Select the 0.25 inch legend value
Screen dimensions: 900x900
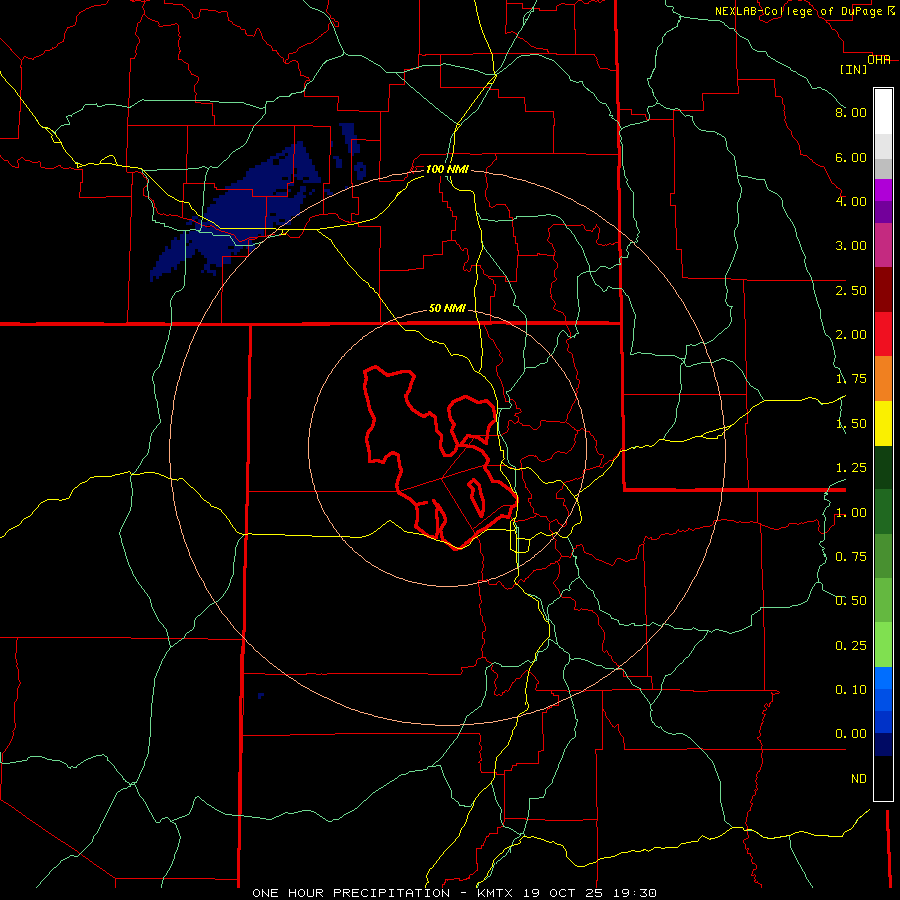click(x=851, y=645)
